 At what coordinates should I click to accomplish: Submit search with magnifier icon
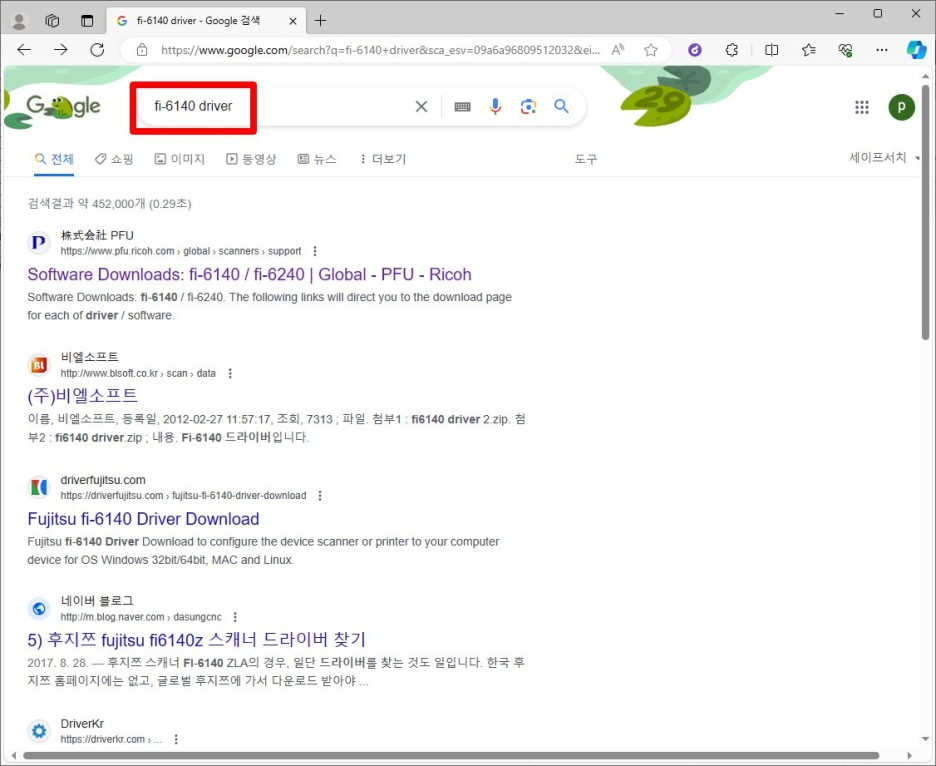click(x=561, y=106)
